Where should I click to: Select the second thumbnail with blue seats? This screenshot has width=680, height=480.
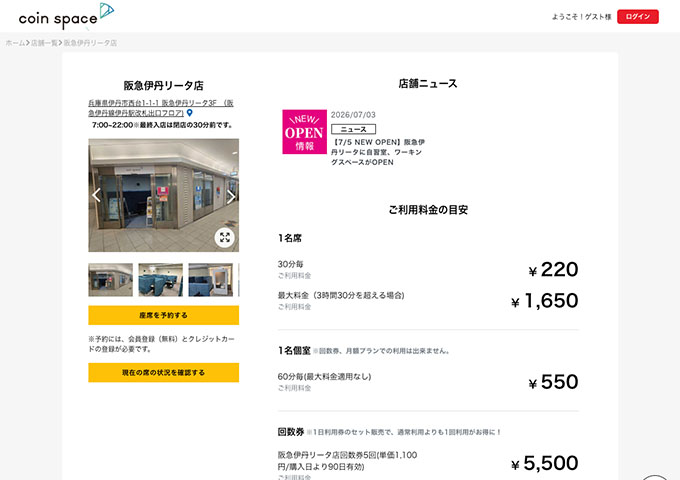(x=160, y=280)
